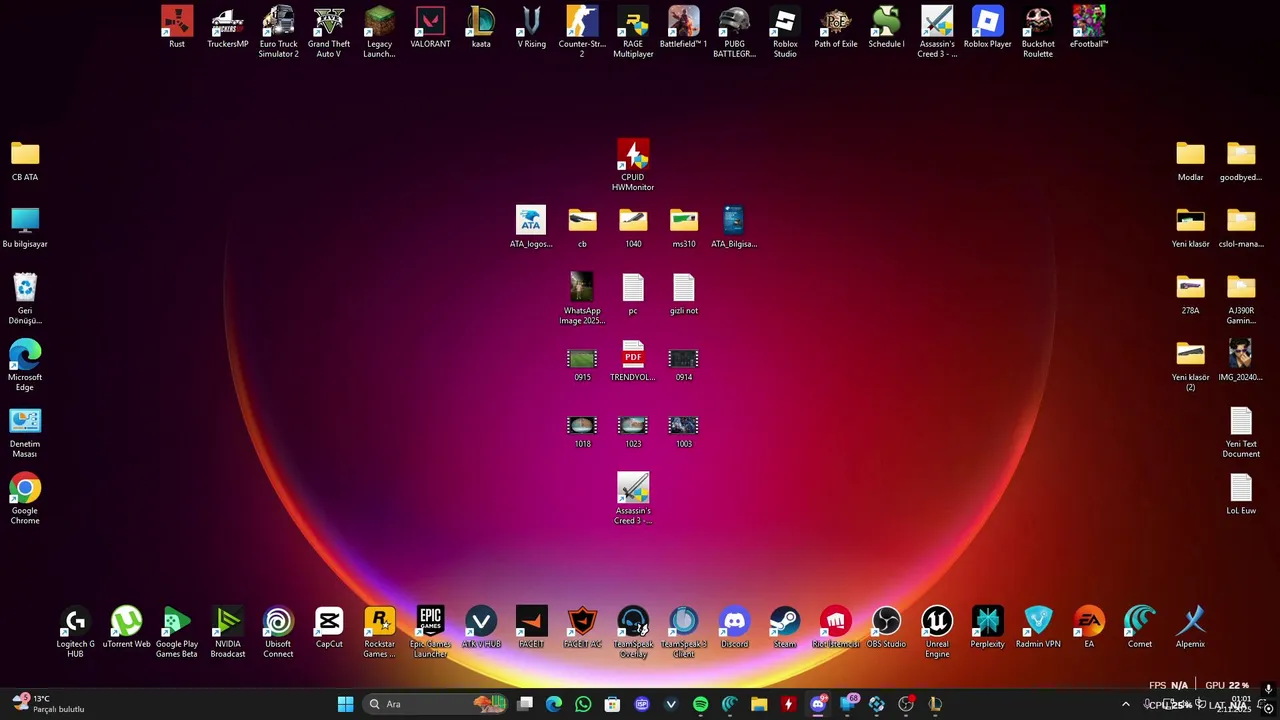Image resolution: width=1280 pixels, height=720 pixels.
Task: Open the CapCut desktop shortcut
Action: pyautogui.click(x=329, y=627)
